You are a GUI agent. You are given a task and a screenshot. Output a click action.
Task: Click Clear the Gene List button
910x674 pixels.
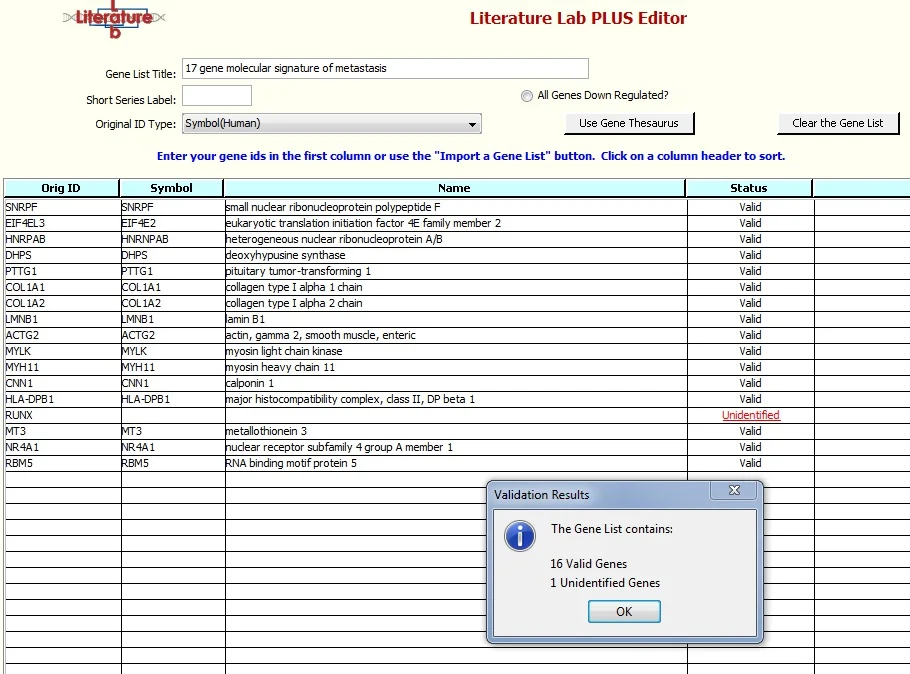pyautogui.click(x=837, y=123)
